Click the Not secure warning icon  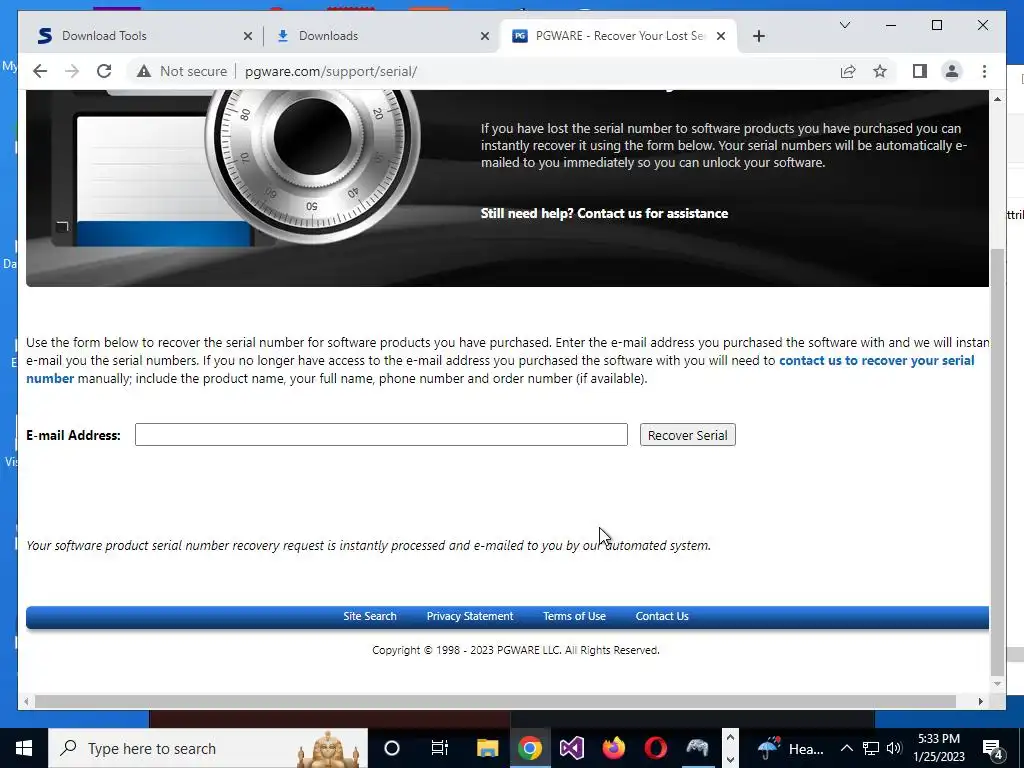click(x=144, y=71)
